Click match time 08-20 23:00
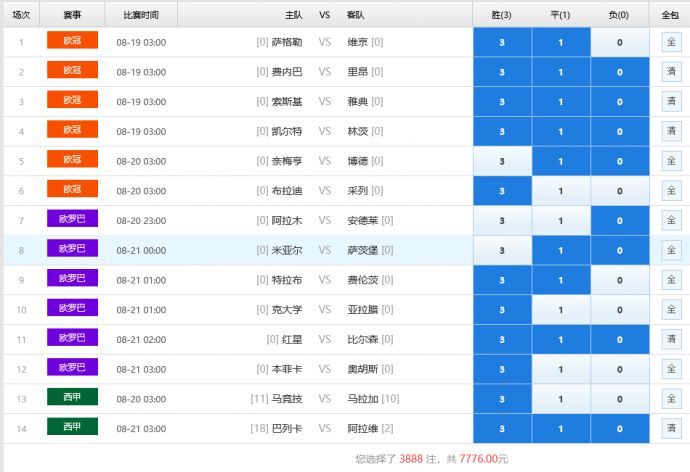The height and width of the screenshot is (472, 690). pyautogui.click(x=141, y=220)
